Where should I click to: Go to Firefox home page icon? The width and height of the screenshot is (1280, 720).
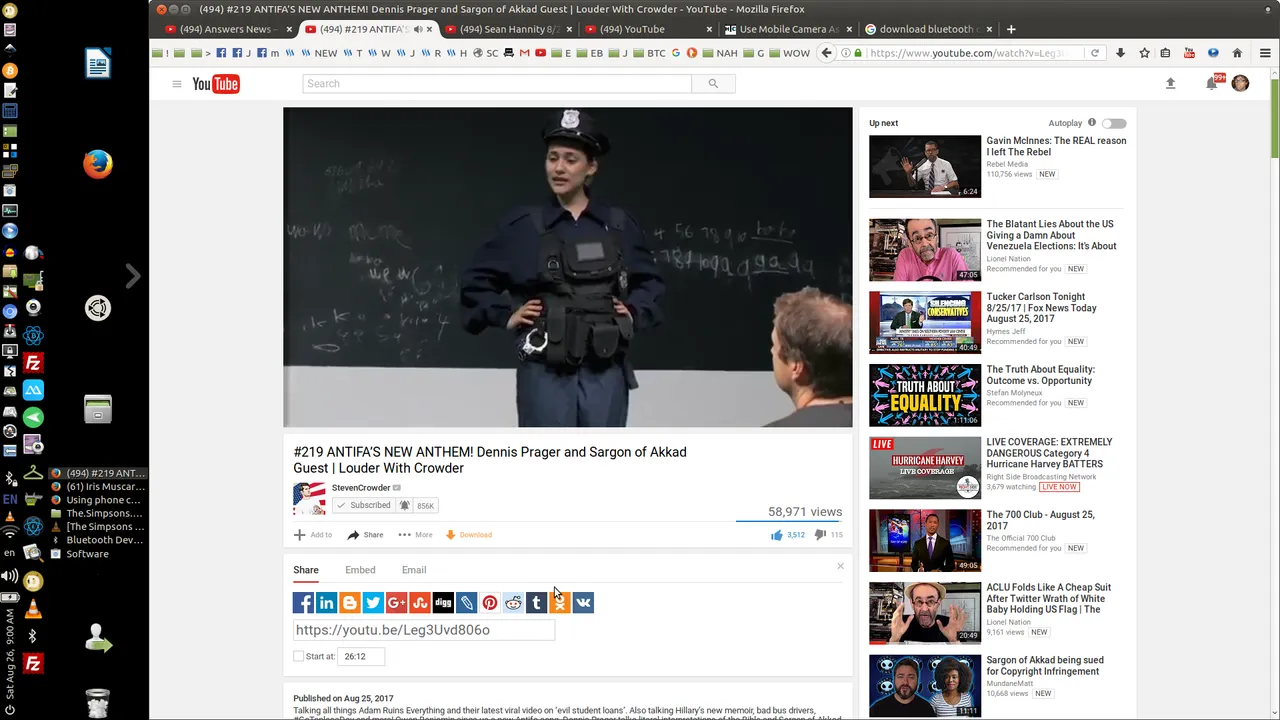[x=1237, y=53]
